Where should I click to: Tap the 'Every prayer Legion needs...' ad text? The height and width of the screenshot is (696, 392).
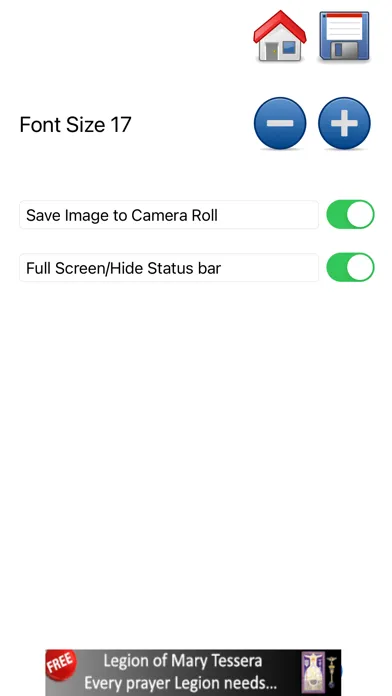point(180,683)
